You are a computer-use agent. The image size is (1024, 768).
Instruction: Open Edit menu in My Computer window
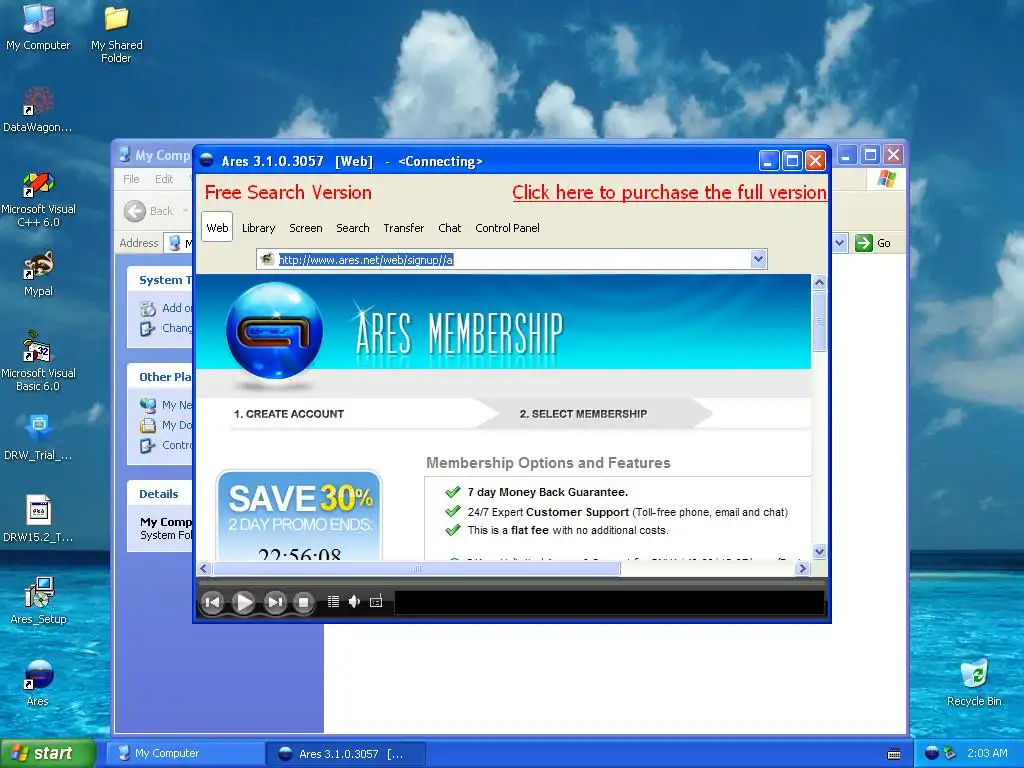click(x=164, y=179)
